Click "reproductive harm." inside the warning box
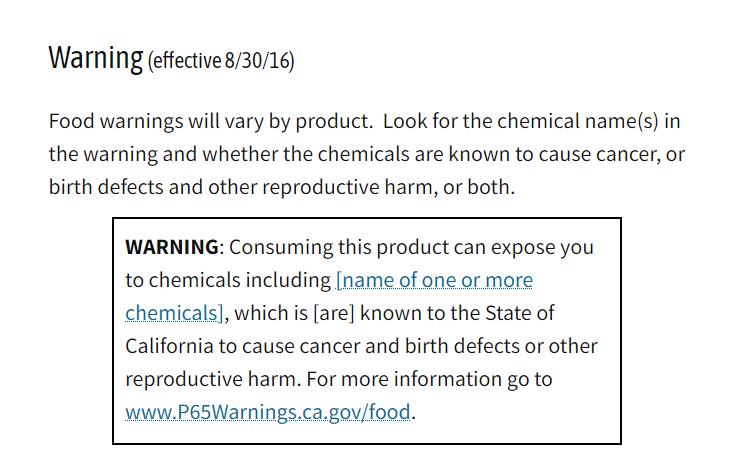Image resolution: width=739 pixels, height=475 pixels. [213, 379]
